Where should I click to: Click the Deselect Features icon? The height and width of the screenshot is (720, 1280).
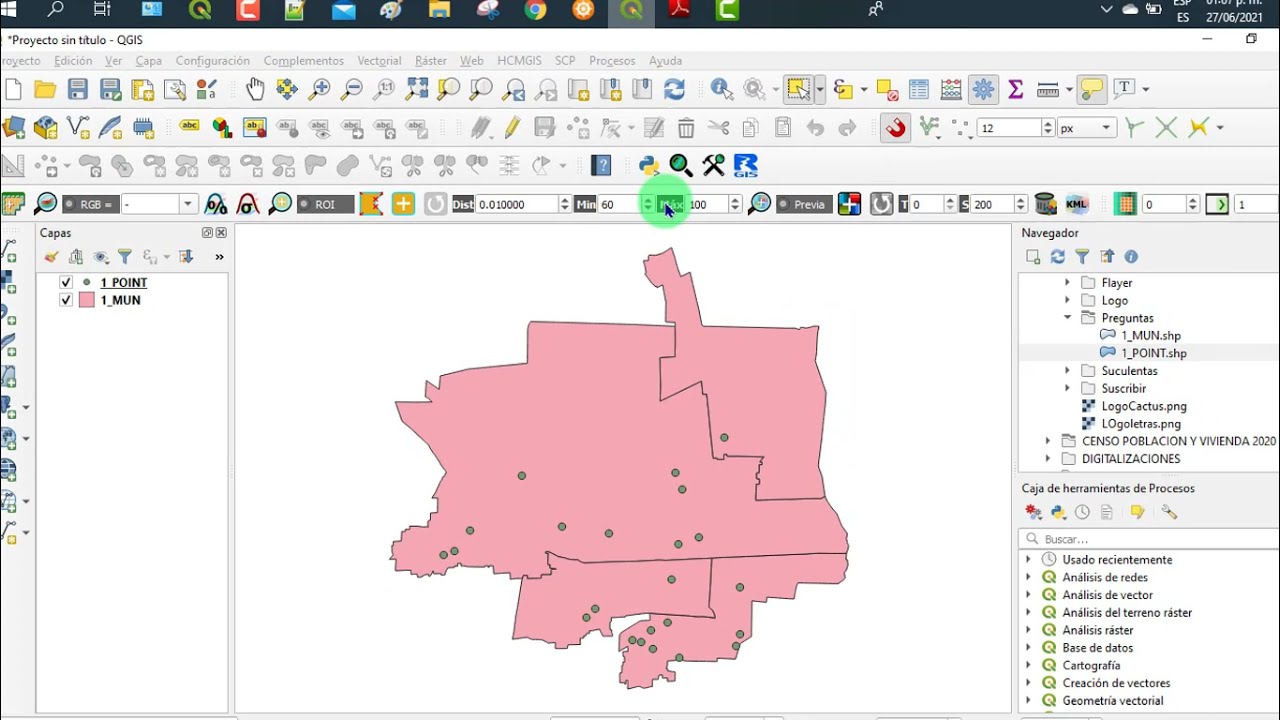click(887, 89)
